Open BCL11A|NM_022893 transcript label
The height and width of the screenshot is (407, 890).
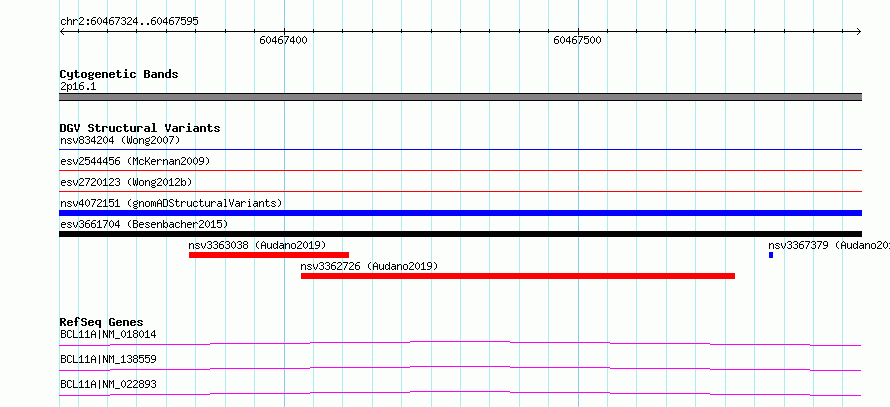tap(108, 384)
